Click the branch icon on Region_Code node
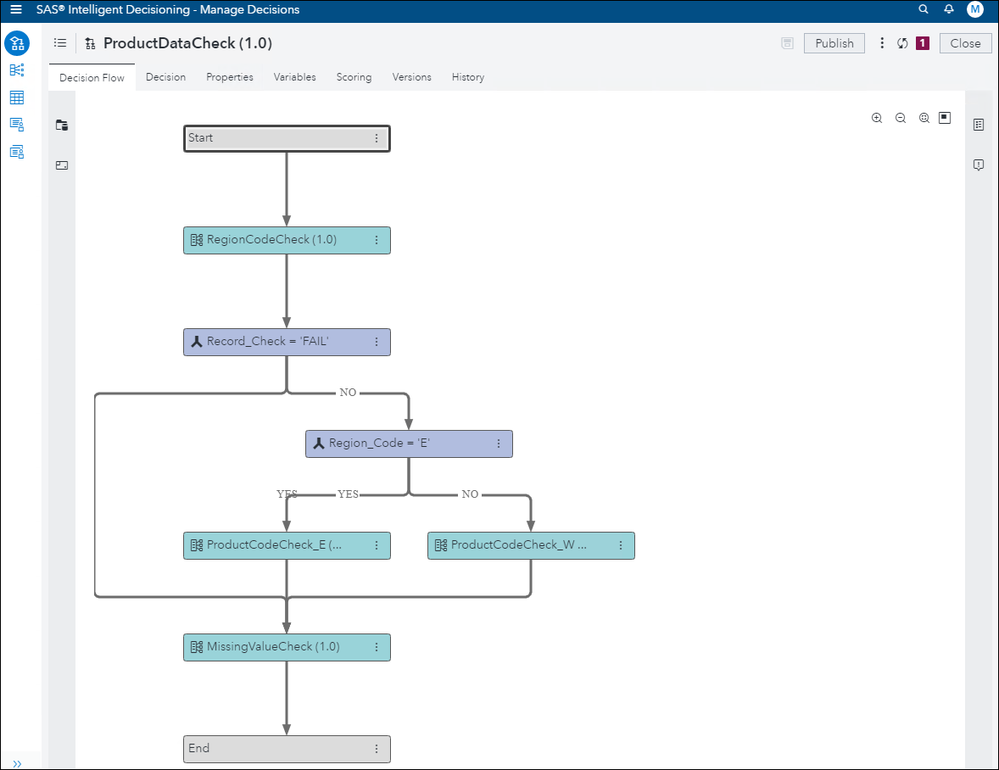999x770 pixels. [319, 443]
